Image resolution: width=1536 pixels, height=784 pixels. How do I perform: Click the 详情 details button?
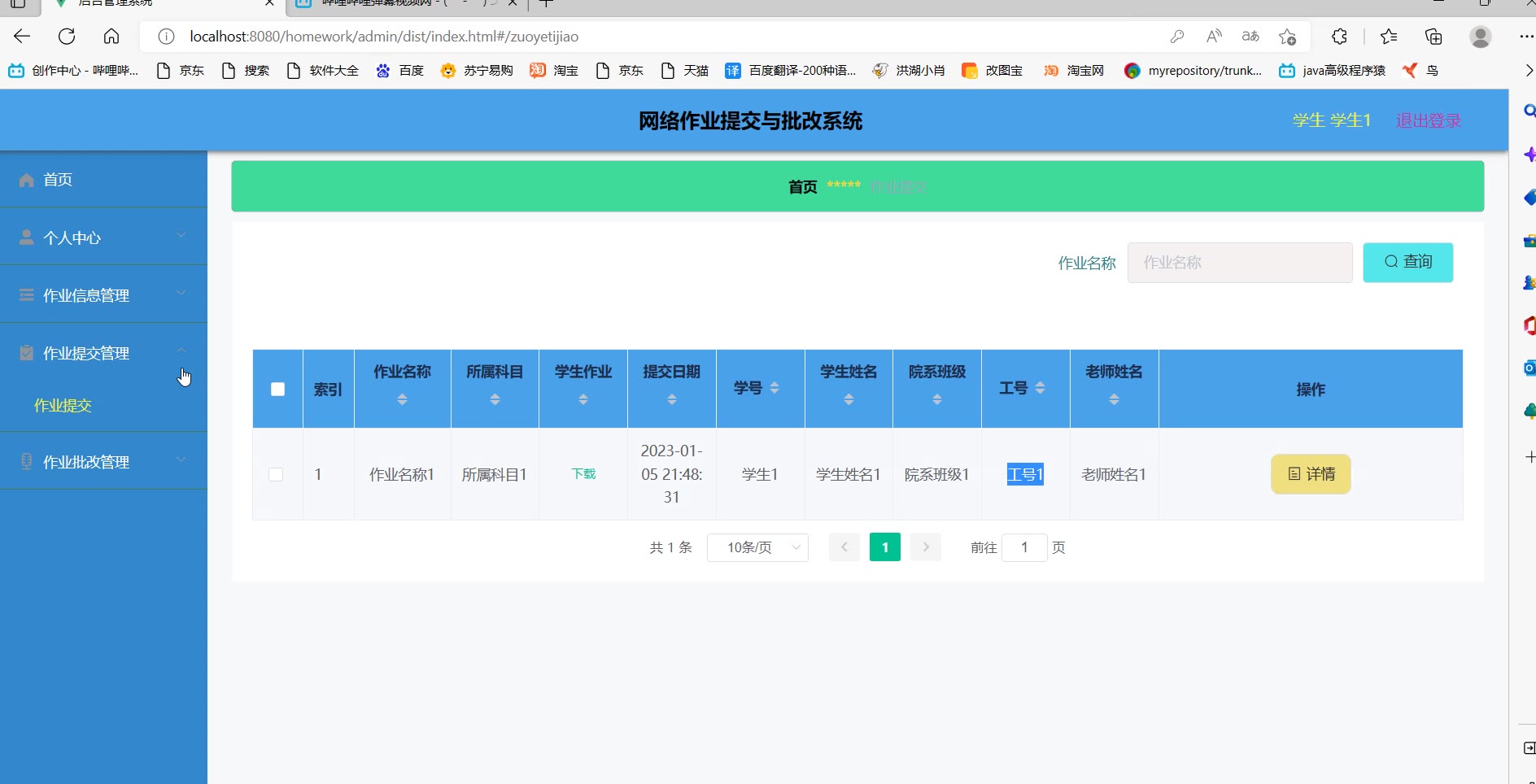[x=1311, y=474]
